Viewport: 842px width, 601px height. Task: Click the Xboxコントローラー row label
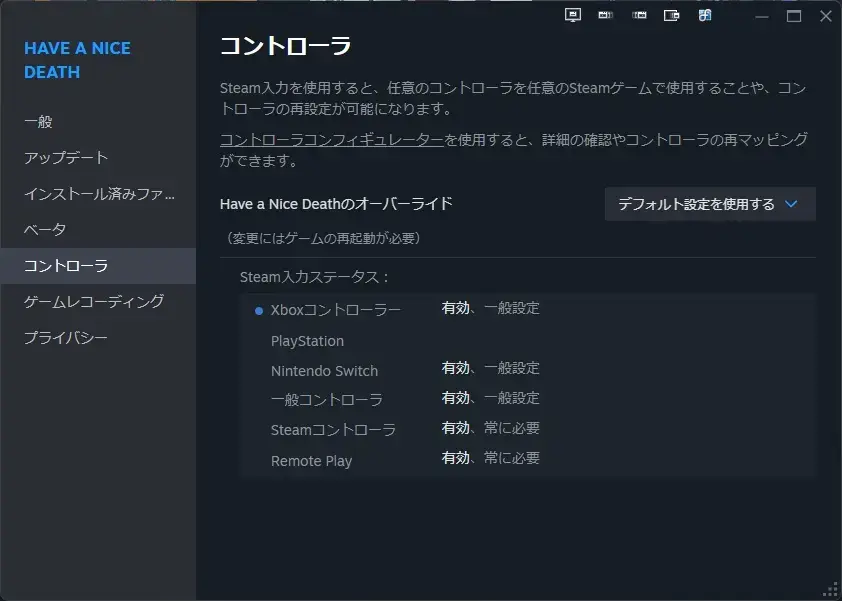[336, 310]
